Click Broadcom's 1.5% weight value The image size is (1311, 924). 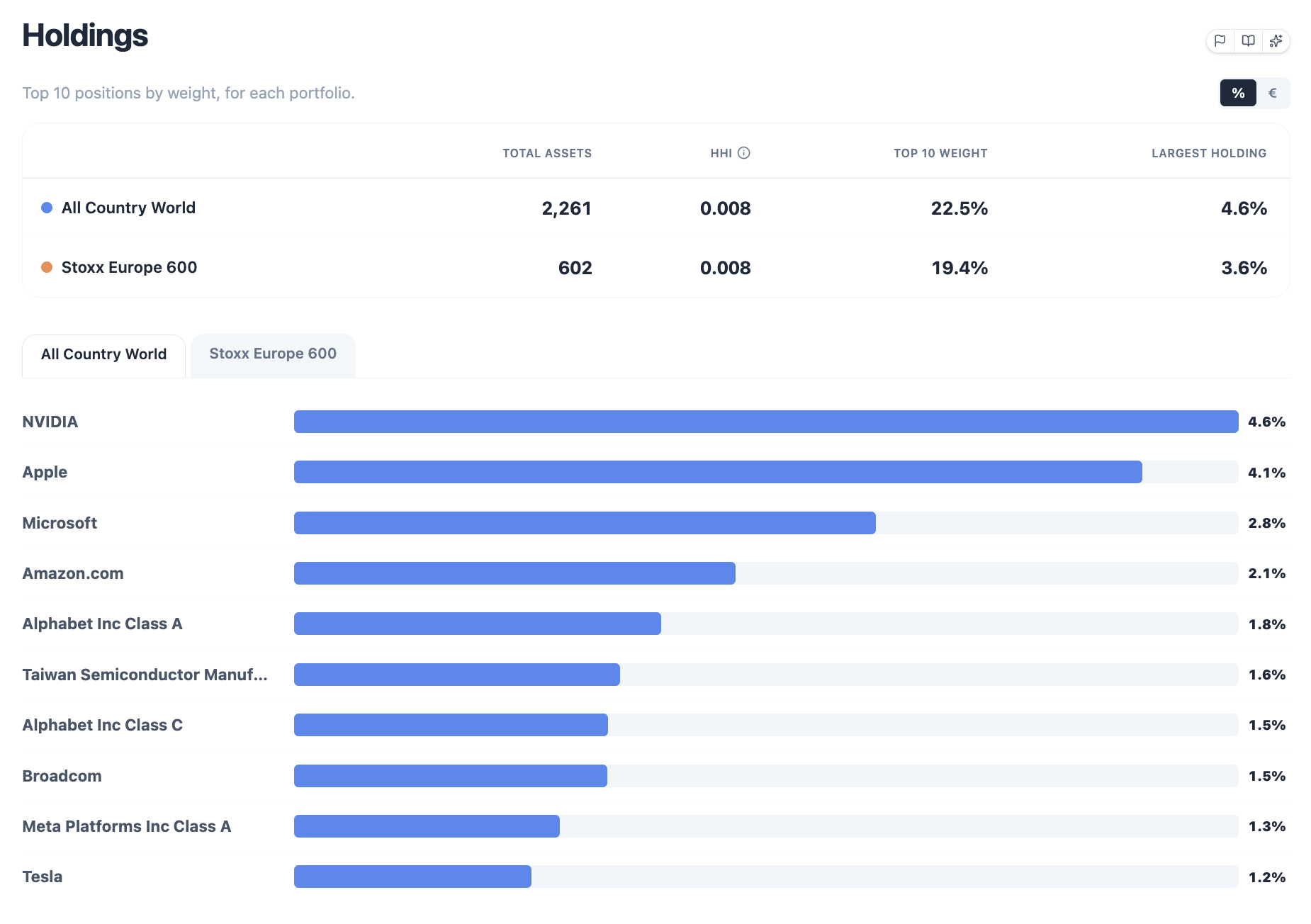(1266, 776)
